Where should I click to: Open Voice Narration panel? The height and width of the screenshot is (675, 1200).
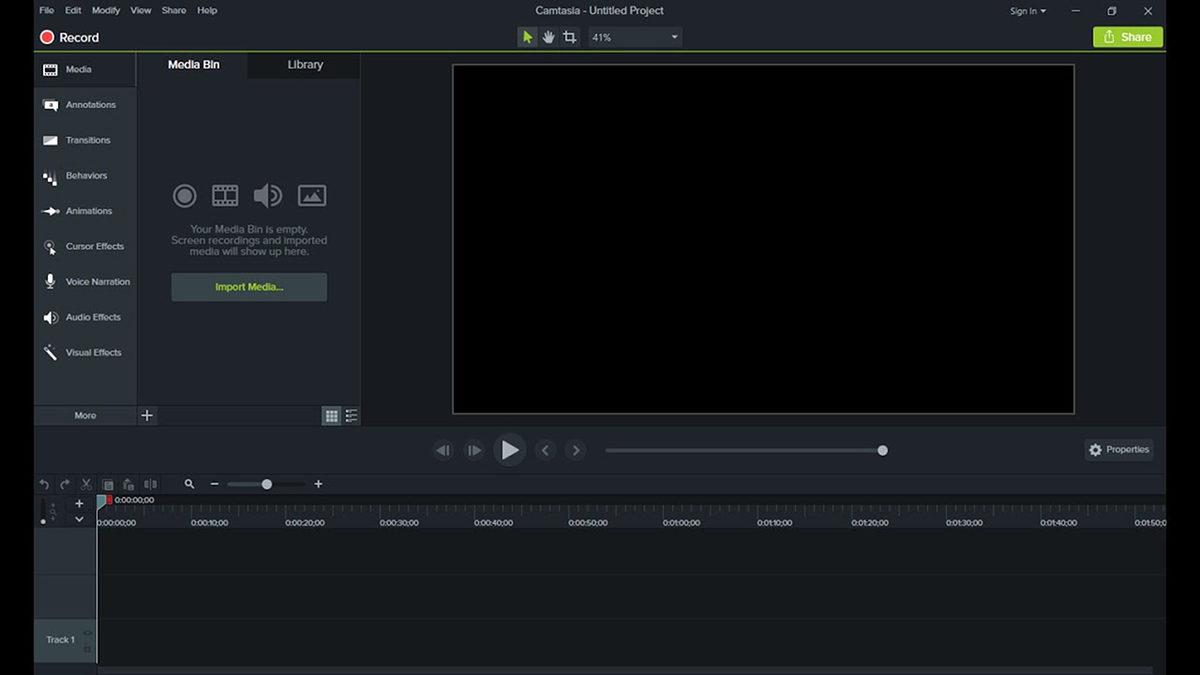coord(85,282)
